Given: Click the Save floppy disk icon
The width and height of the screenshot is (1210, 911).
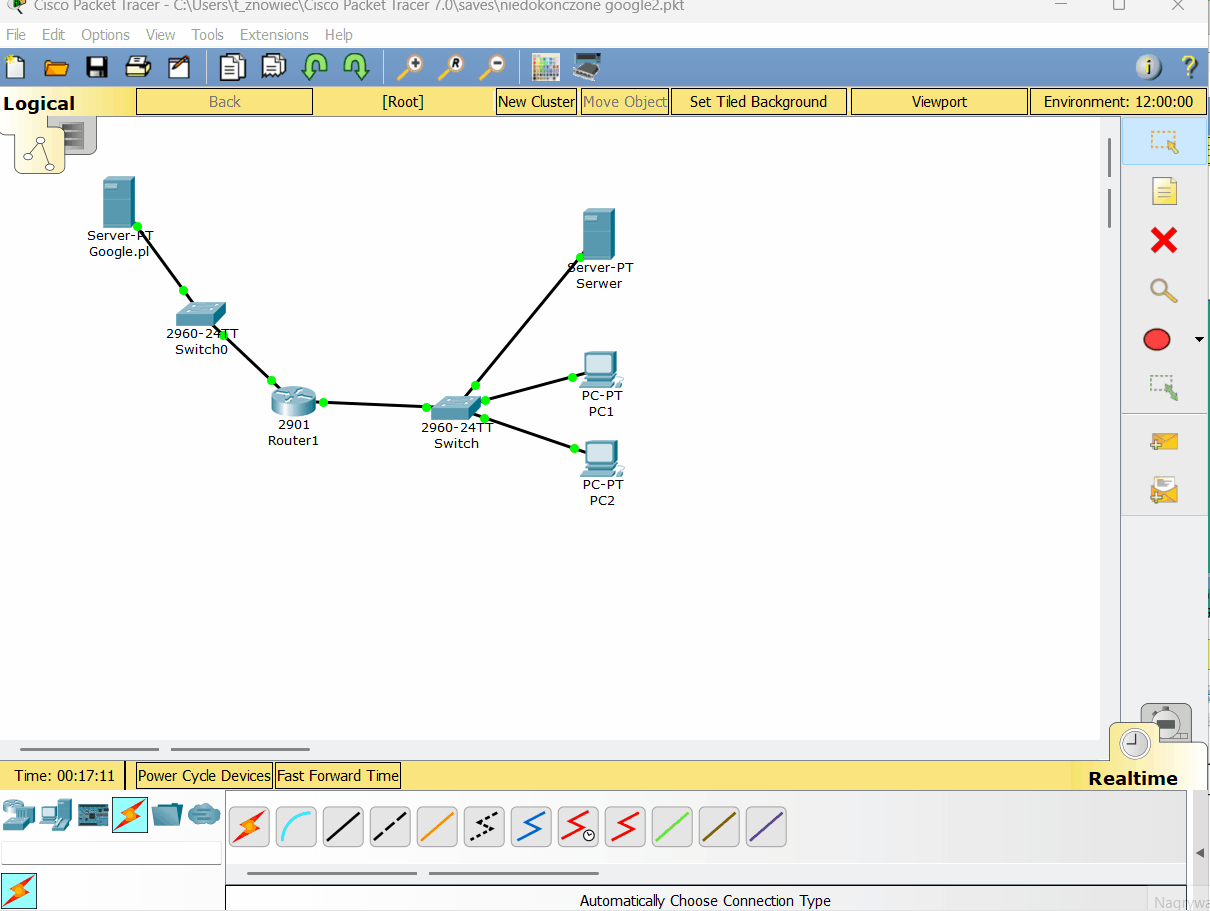Looking at the screenshot, I should [x=97, y=67].
